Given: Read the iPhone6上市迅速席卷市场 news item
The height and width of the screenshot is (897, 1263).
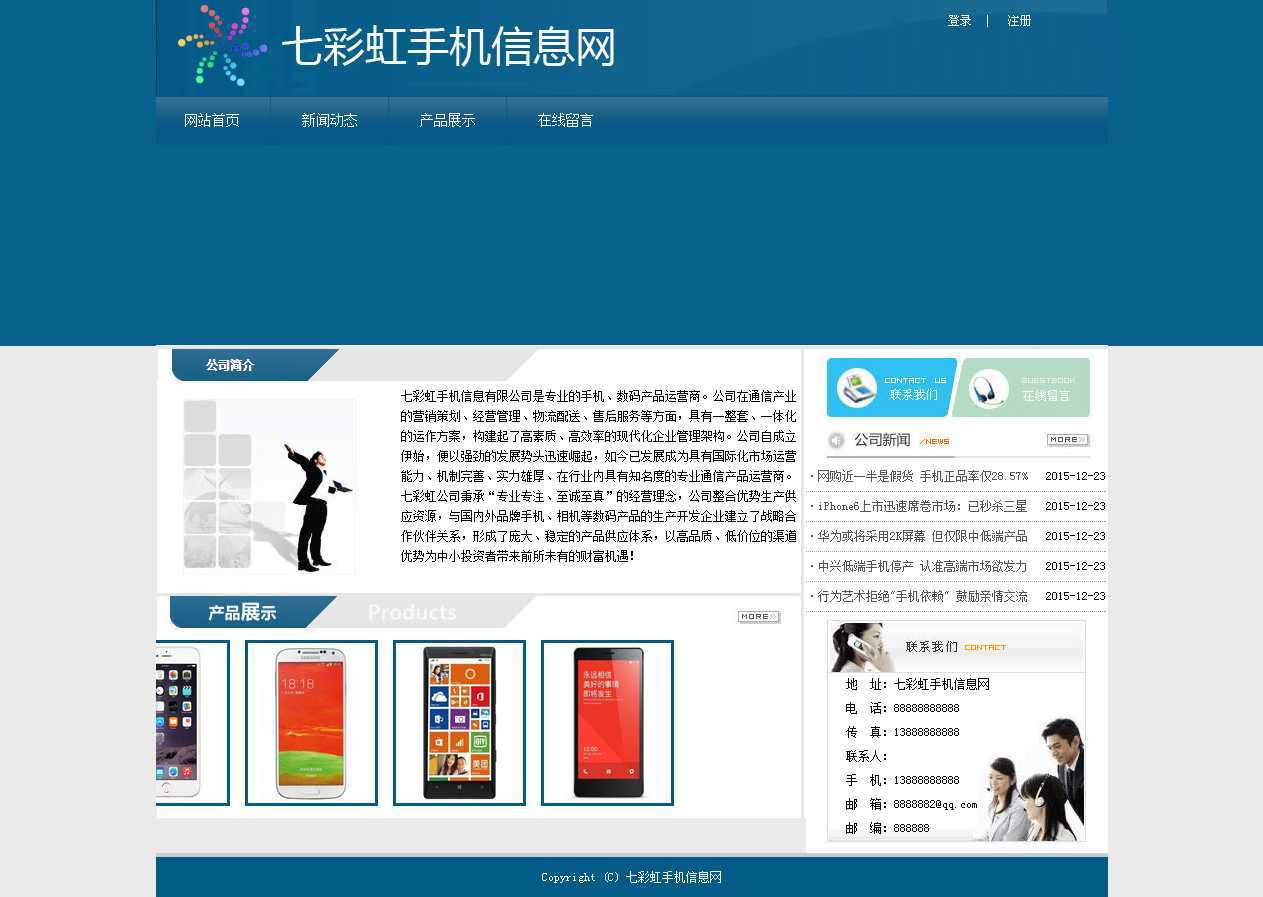Looking at the screenshot, I should [922, 507].
